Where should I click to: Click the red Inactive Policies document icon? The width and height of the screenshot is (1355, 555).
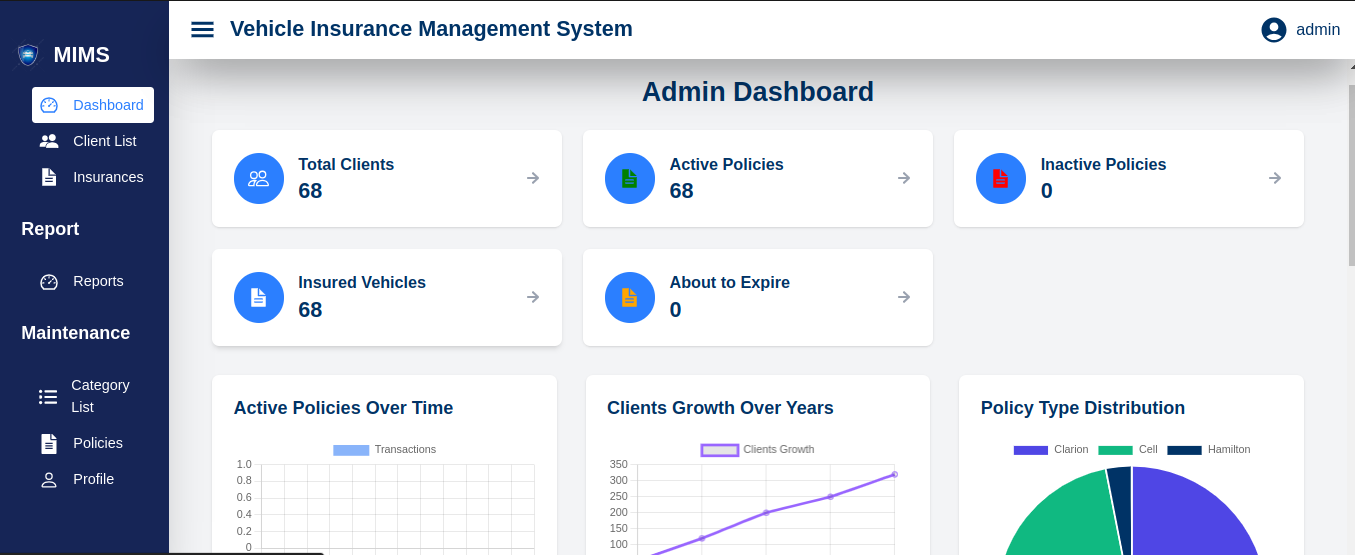click(x=1001, y=178)
